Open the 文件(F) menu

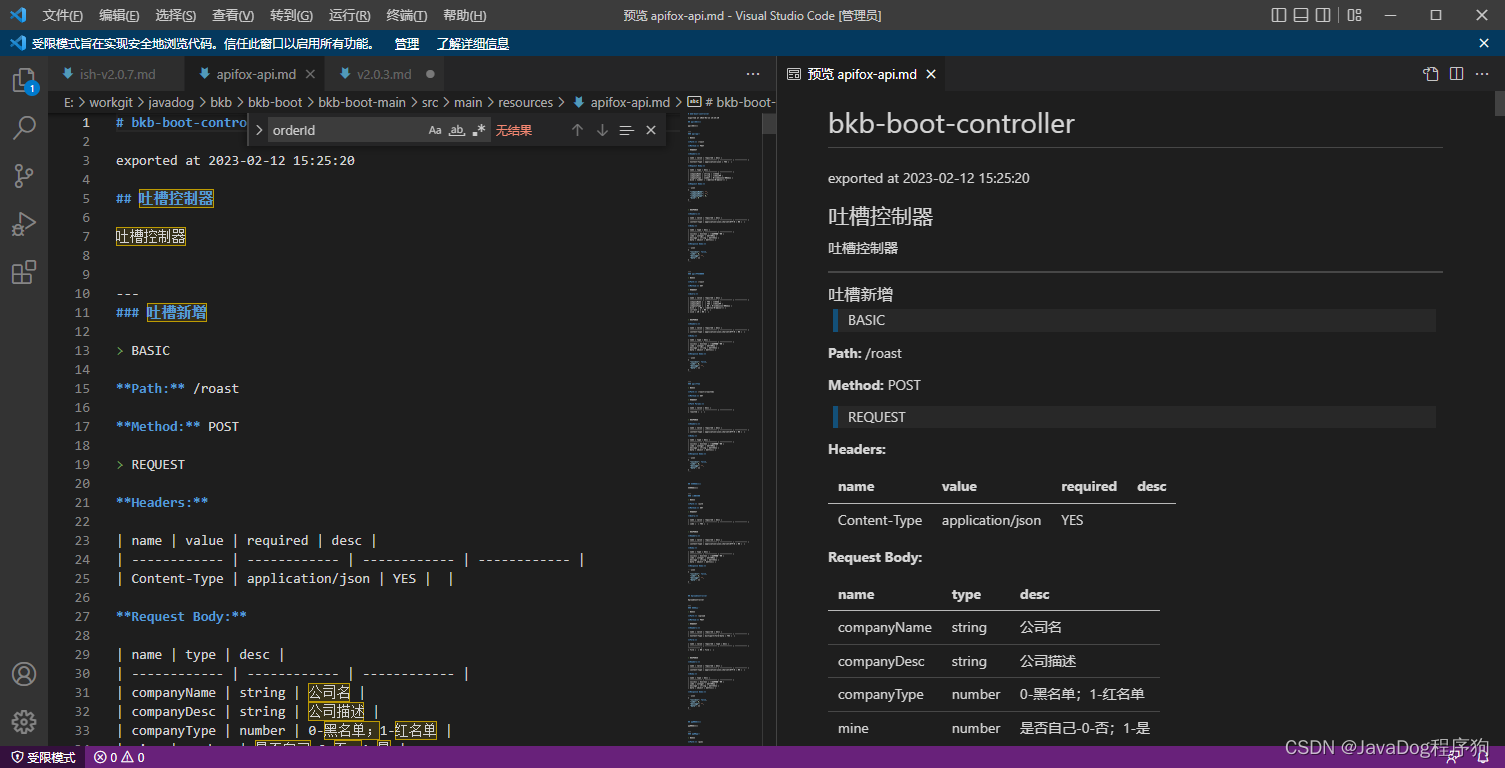(63, 15)
